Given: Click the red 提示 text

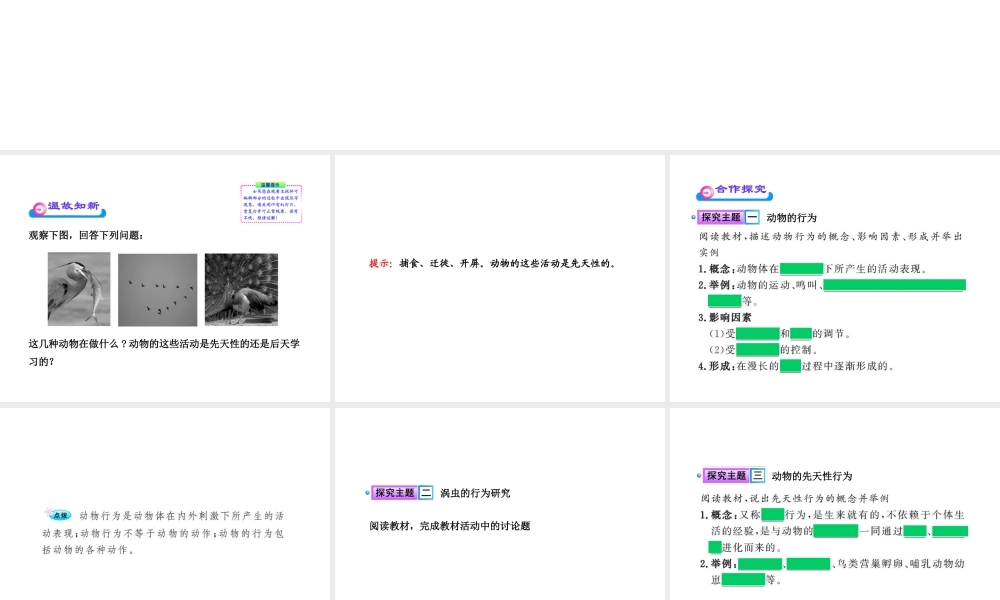Looking at the screenshot, I should (380, 263).
